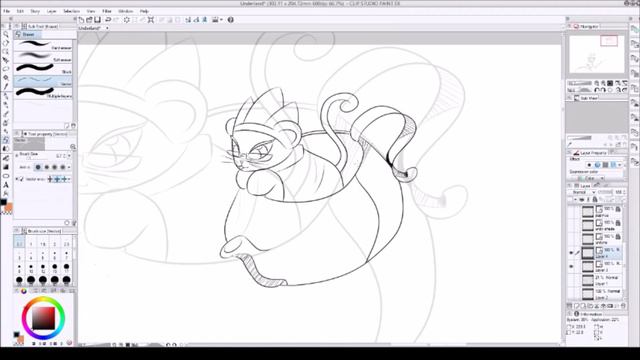The image size is (640, 360).
Task: Select the black main color swatch in toolbox
Action: (3, 202)
